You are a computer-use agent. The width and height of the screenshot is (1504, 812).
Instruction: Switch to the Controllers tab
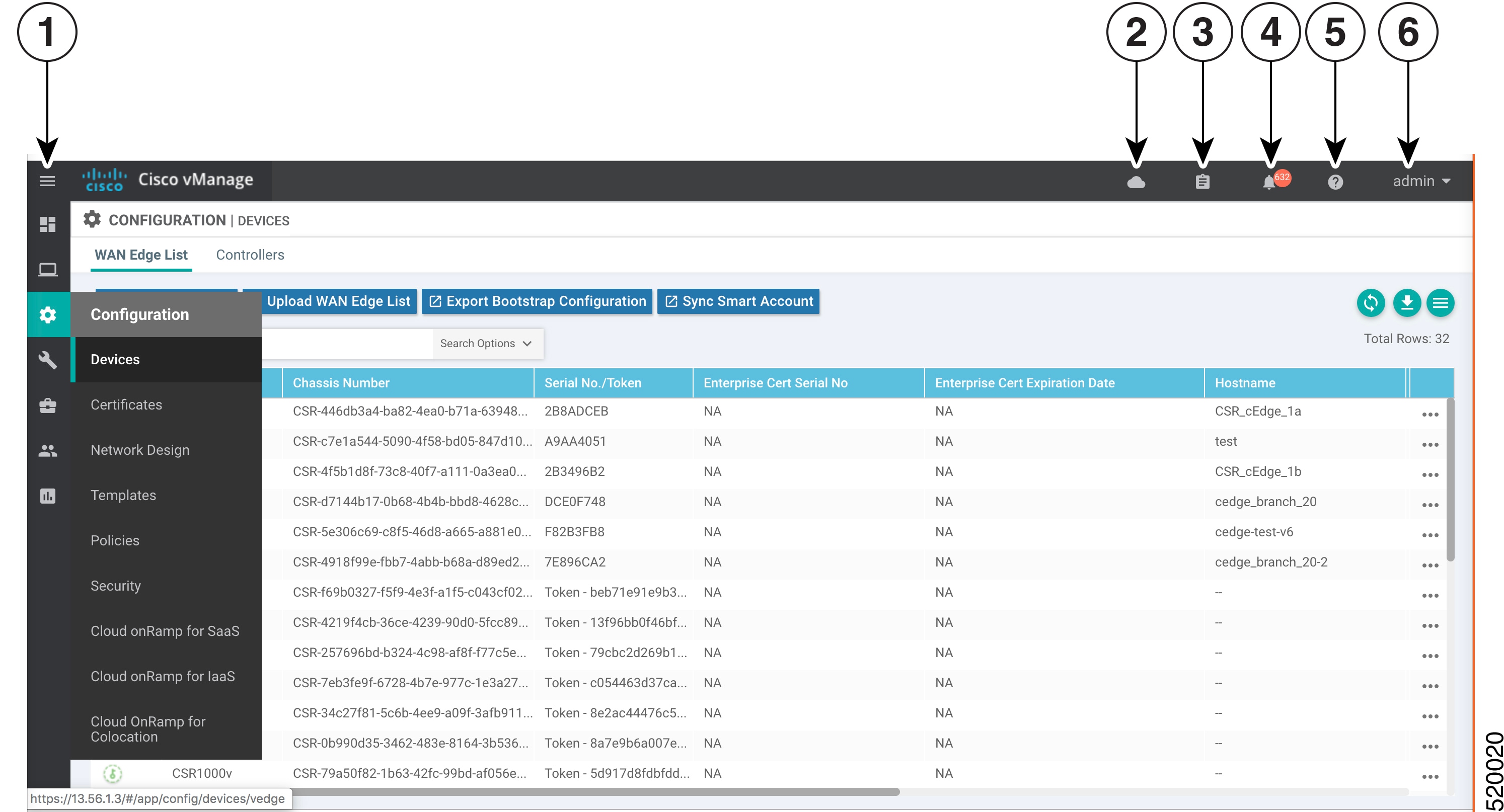pyautogui.click(x=250, y=255)
